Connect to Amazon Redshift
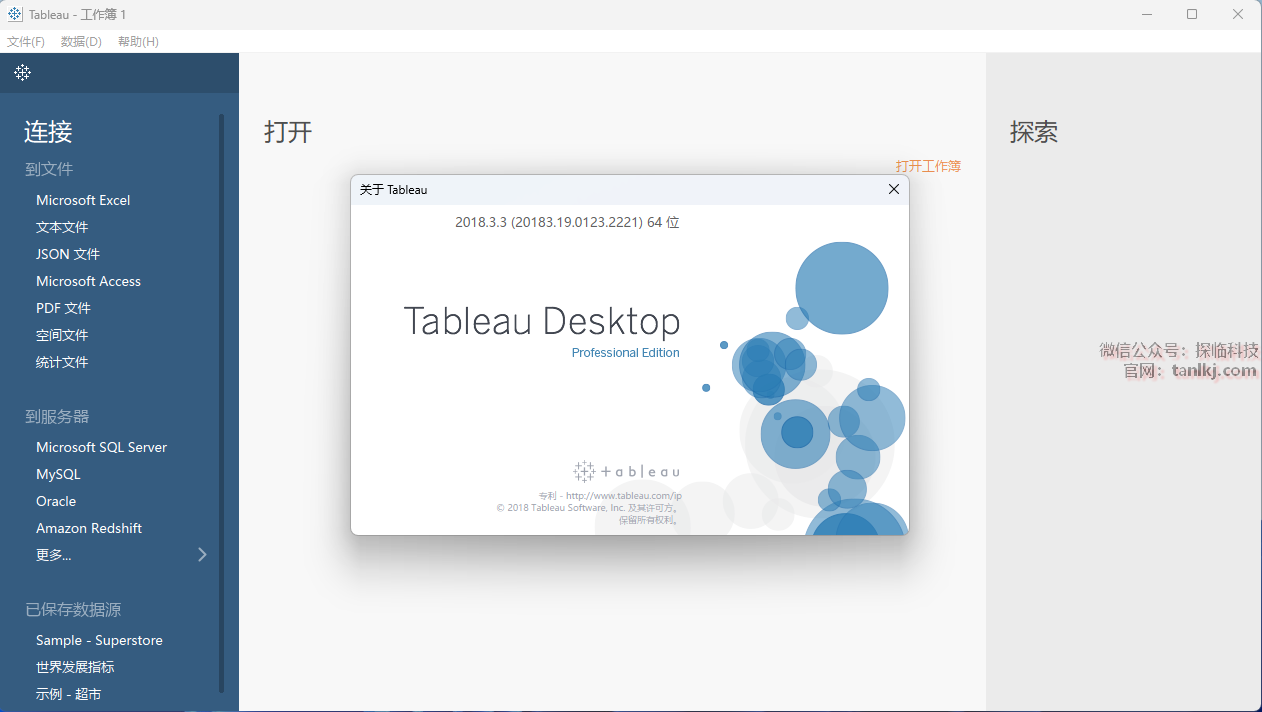 (x=89, y=528)
